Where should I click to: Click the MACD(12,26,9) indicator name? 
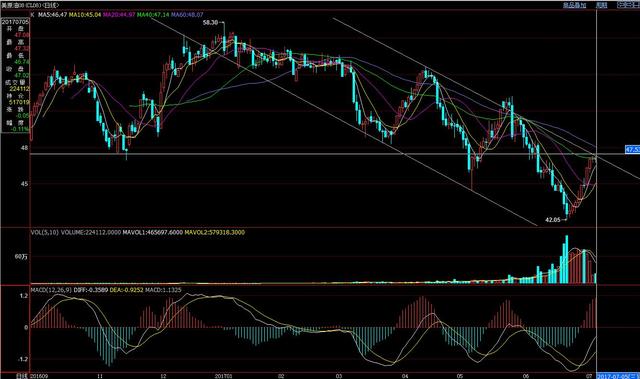pos(51,290)
